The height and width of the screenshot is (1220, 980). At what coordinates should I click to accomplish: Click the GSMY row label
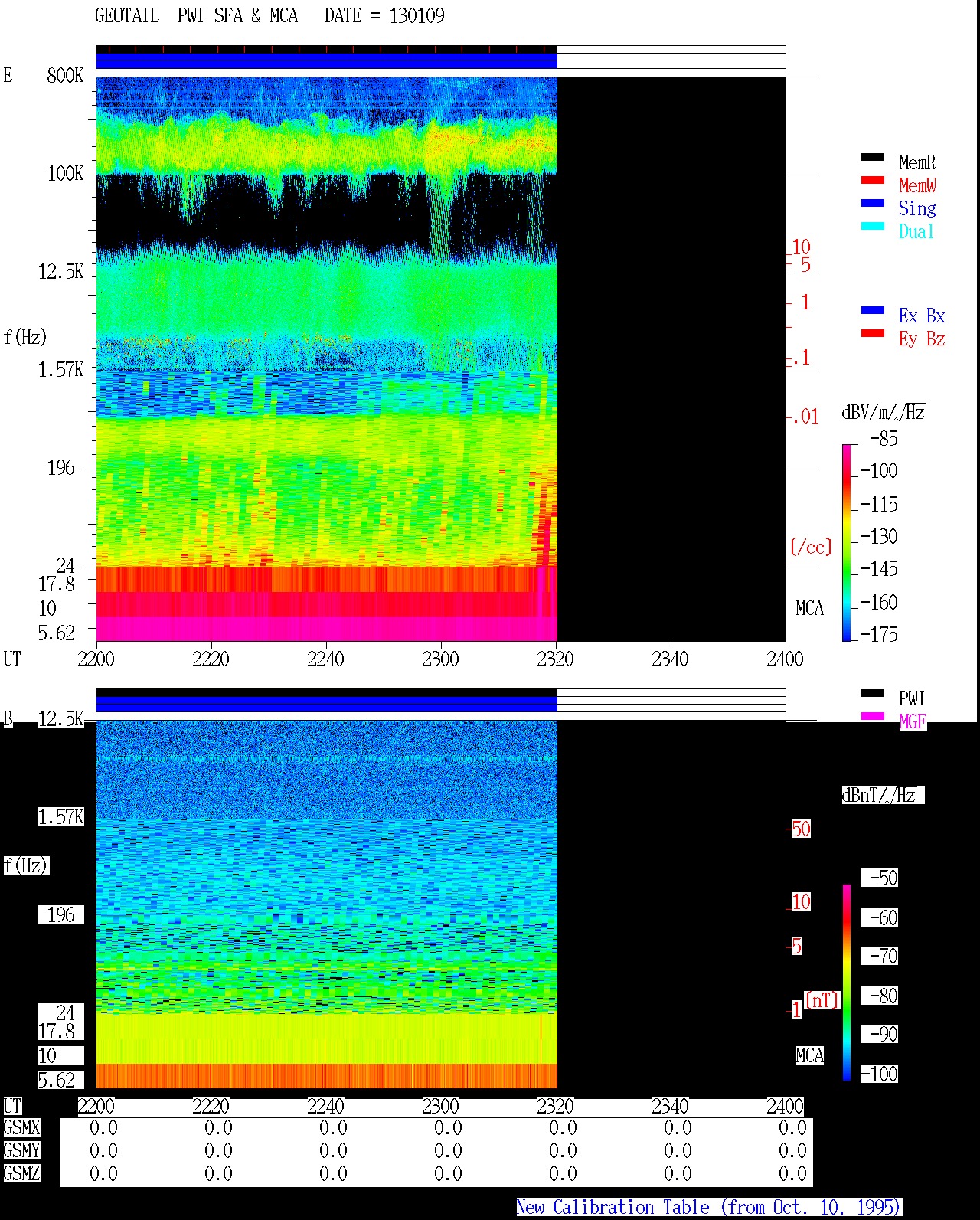pyautogui.click(x=21, y=1150)
